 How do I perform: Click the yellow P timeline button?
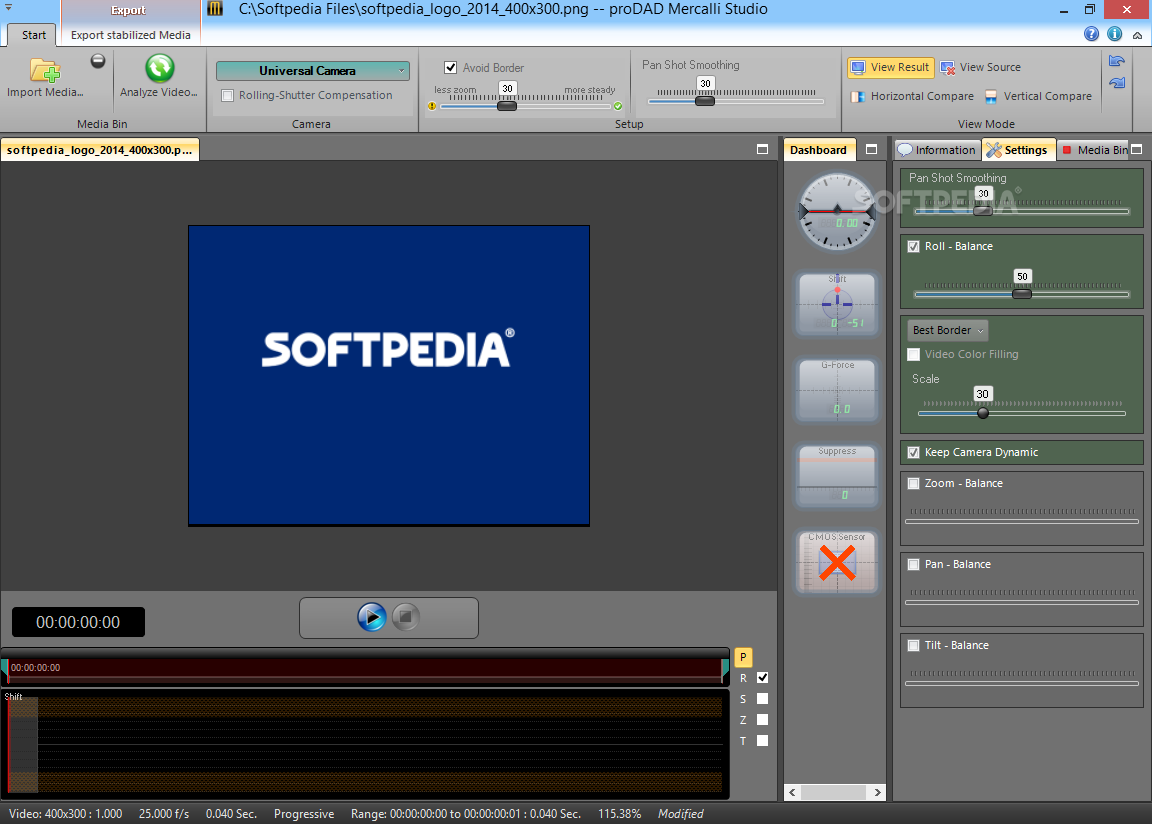[743, 657]
